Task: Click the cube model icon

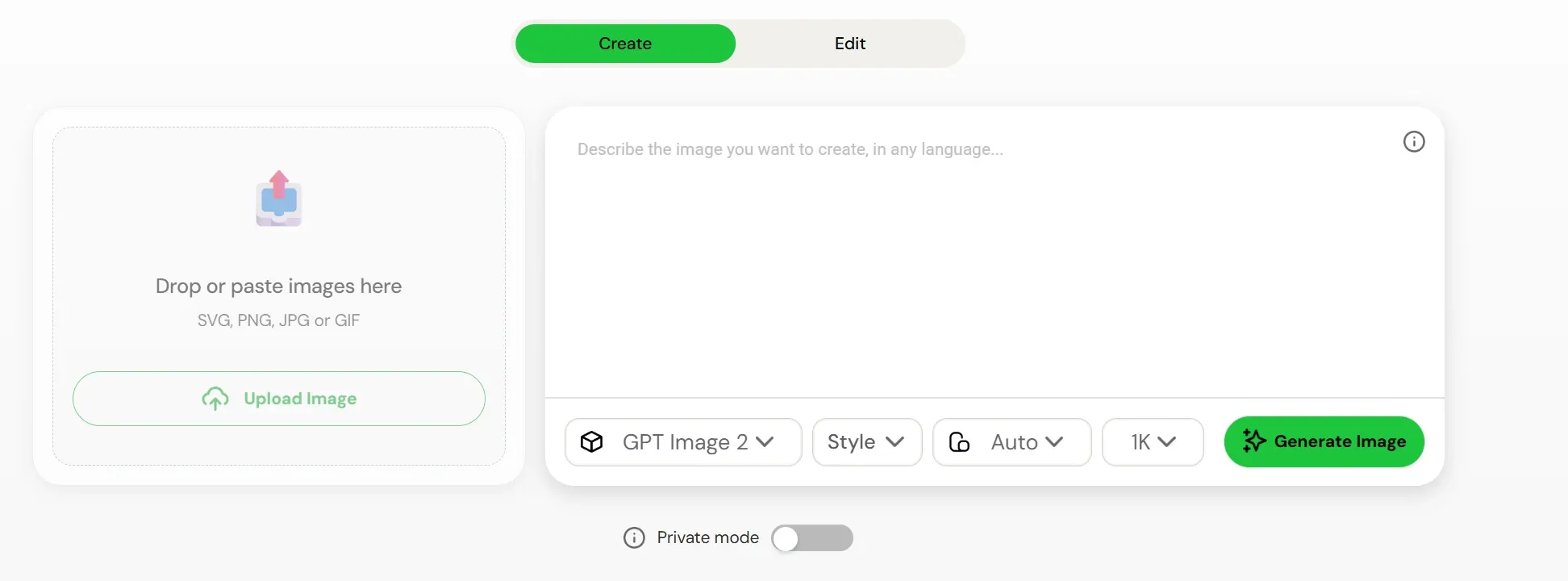Action: 592,442
